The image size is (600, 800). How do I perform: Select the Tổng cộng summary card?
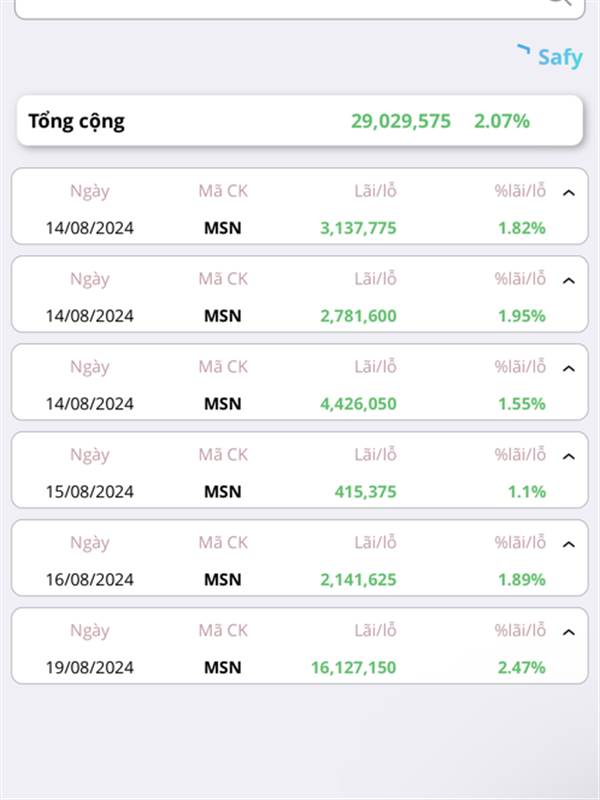click(x=299, y=121)
